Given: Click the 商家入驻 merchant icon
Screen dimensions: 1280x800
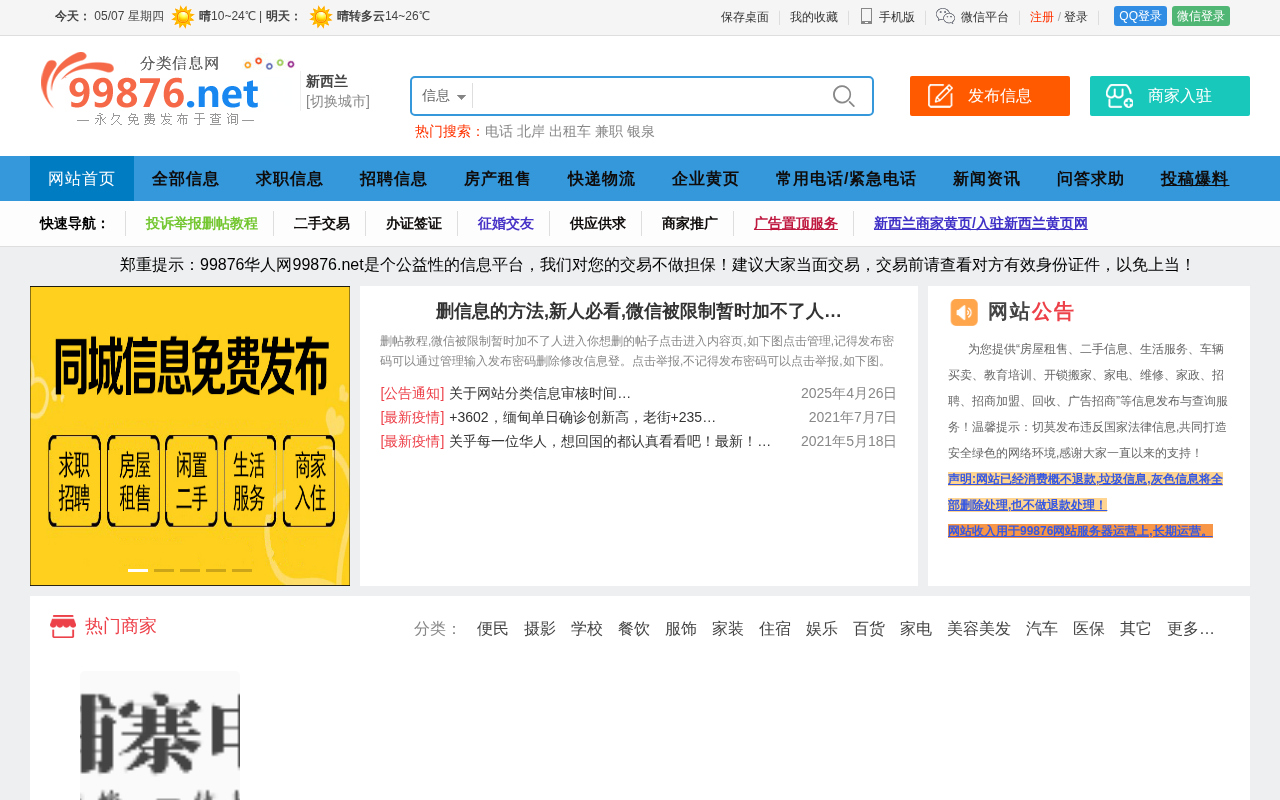Looking at the screenshot, I should click(1119, 96).
